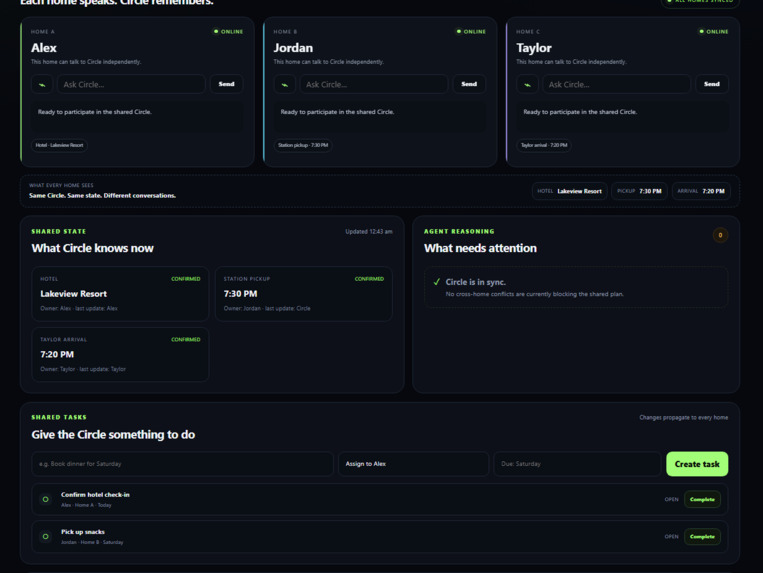Viewport: 763px width, 573px height.
Task: Click the orange attention counter badge
Action: point(720,235)
